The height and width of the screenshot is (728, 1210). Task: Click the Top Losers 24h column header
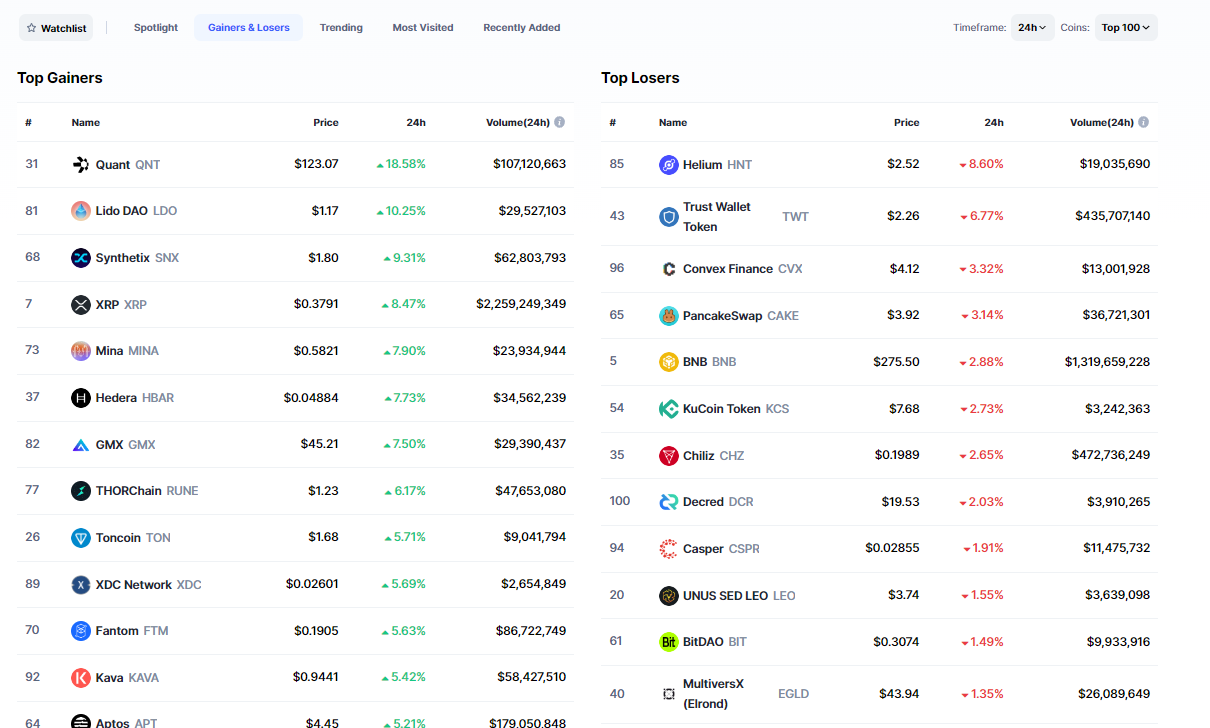pyautogui.click(x=993, y=123)
